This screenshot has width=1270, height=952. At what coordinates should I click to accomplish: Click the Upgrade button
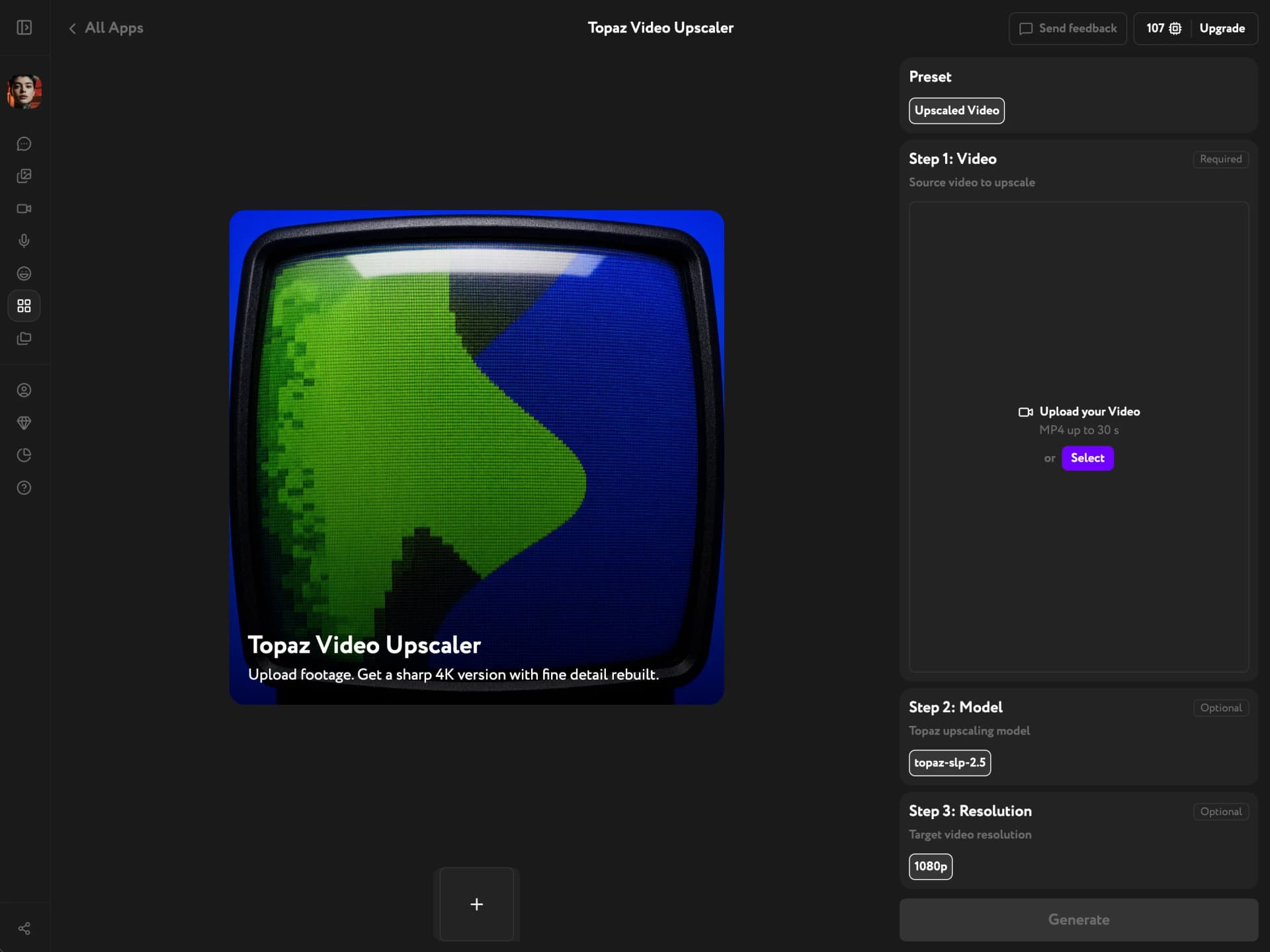tap(1222, 28)
